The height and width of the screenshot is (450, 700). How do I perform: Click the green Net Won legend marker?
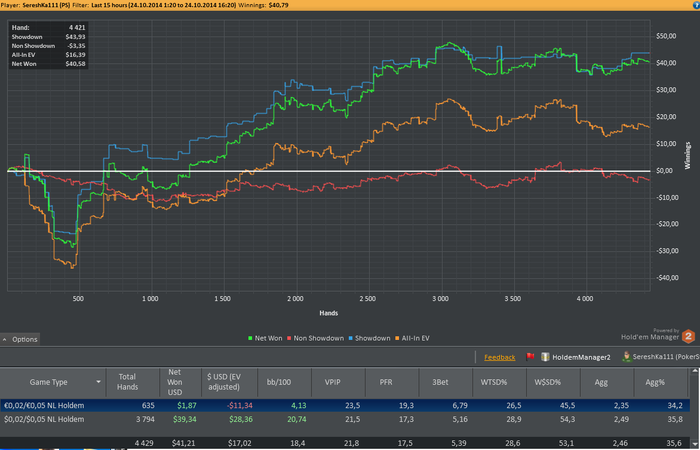click(x=248, y=339)
